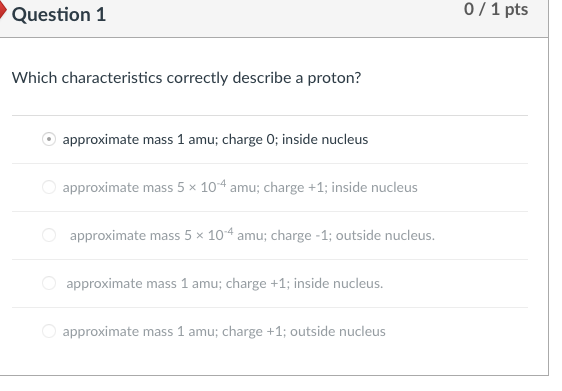Click answer text 'charge +1; inside nucleus' with 10⁻⁴

click(340, 187)
